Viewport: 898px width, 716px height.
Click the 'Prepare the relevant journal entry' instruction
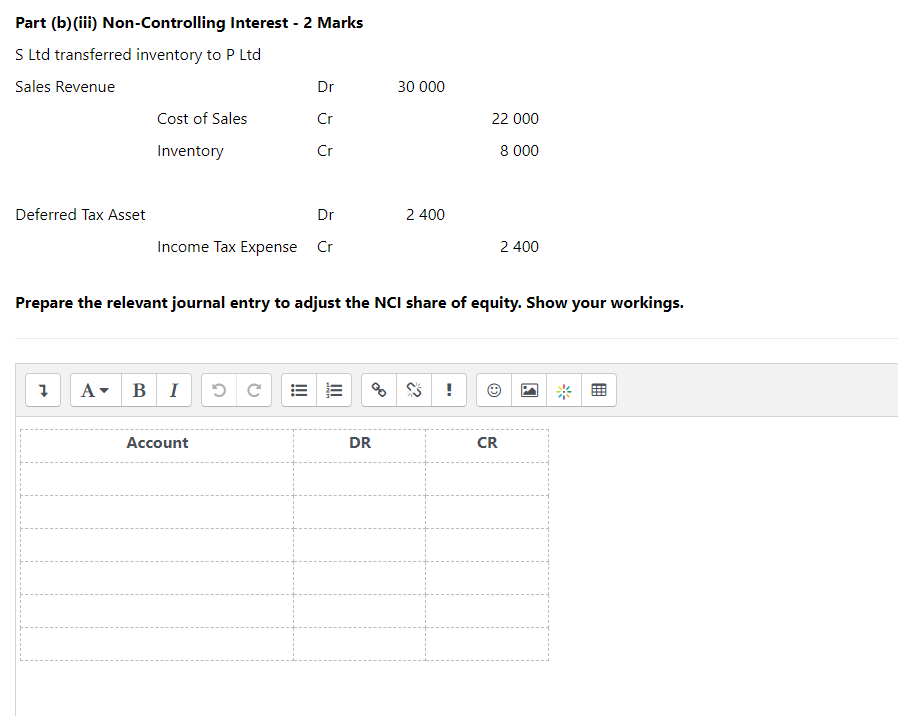click(x=349, y=303)
